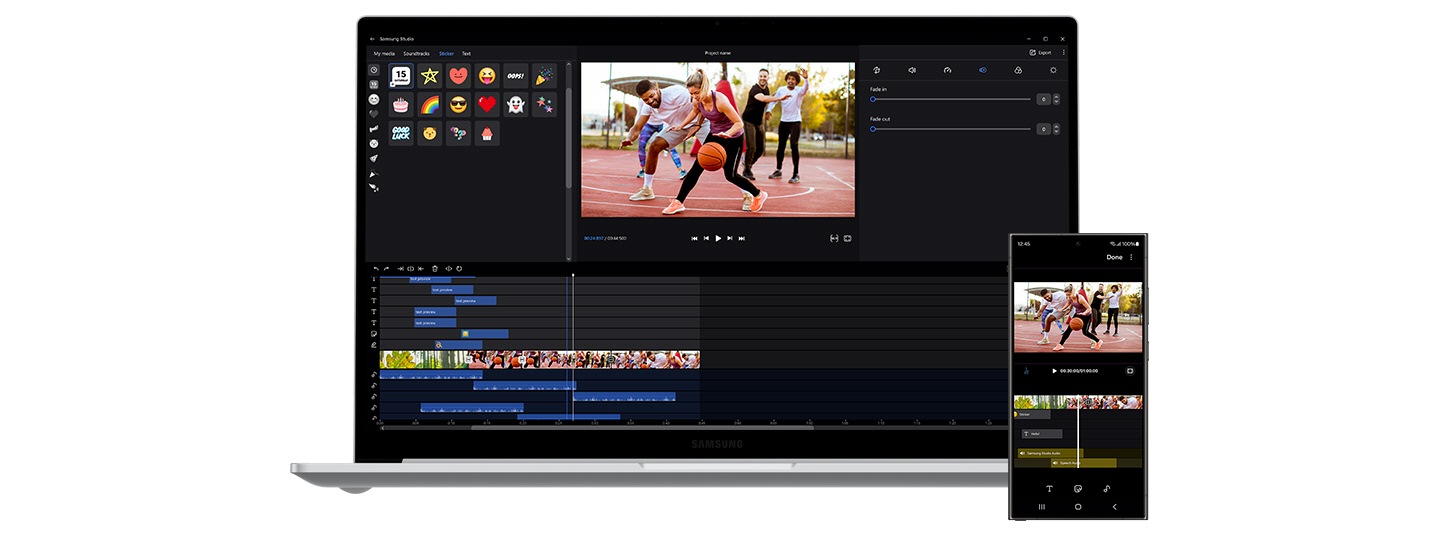Switch to the Soundtracks tab
The height and width of the screenshot is (539, 1440).
pos(416,53)
